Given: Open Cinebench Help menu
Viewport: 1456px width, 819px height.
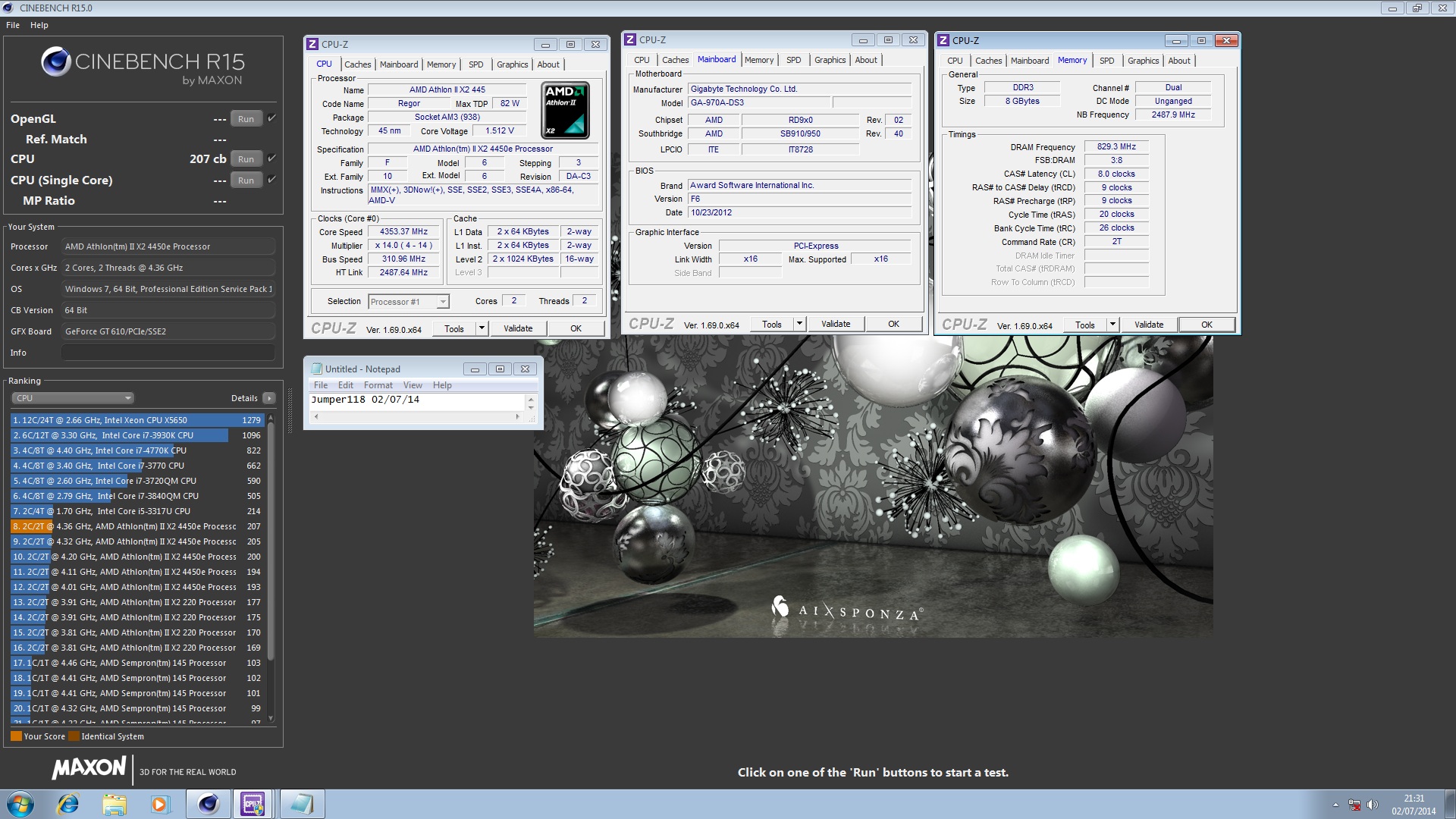Looking at the screenshot, I should [x=39, y=25].
